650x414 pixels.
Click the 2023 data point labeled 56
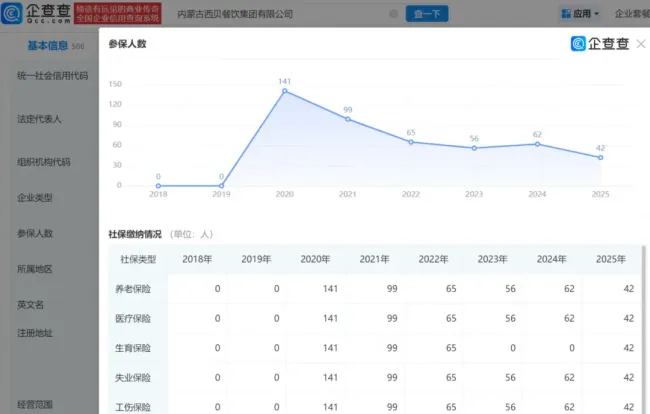tap(474, 148)
